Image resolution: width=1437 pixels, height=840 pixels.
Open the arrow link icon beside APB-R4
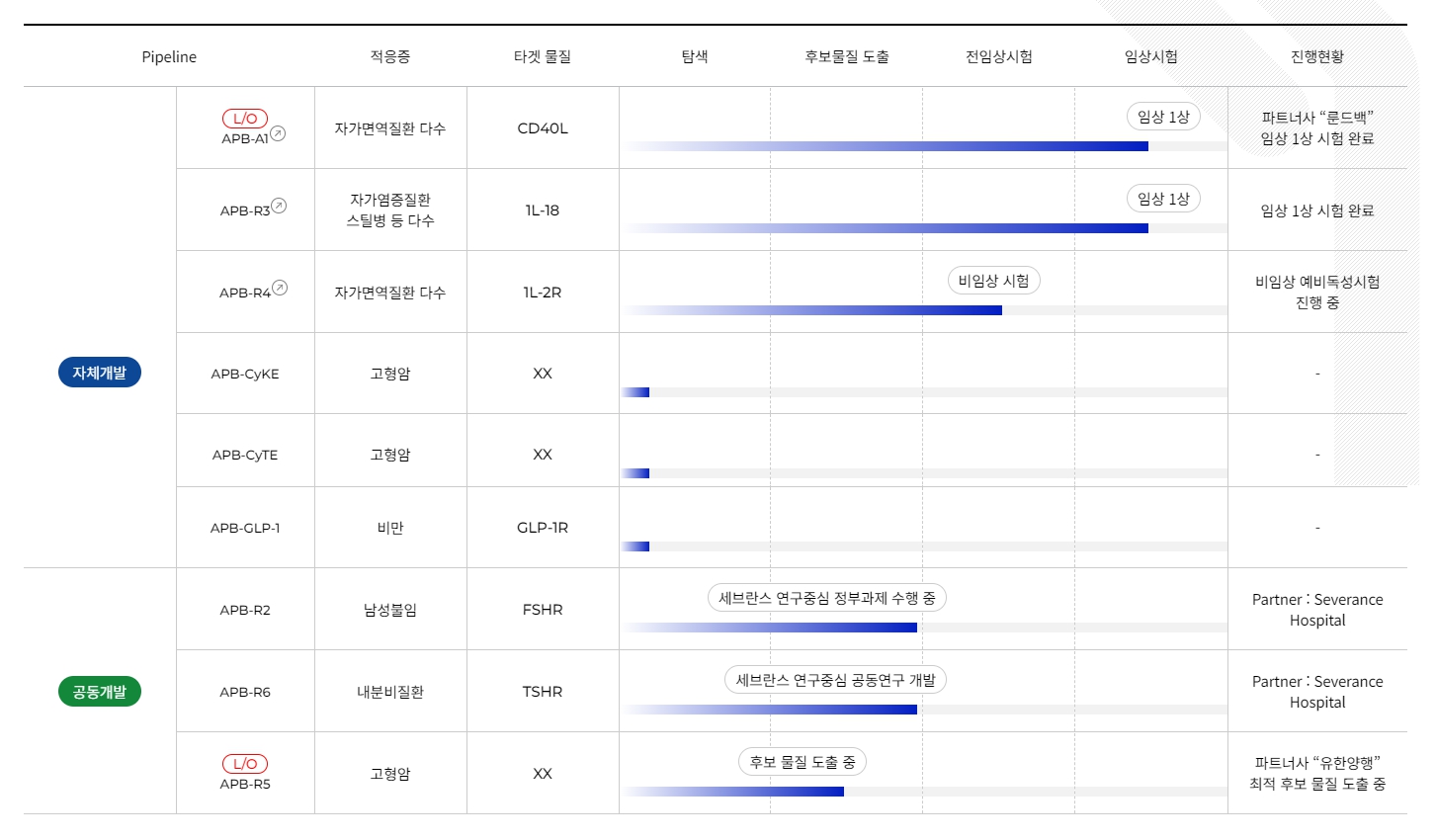coord(280,288)
